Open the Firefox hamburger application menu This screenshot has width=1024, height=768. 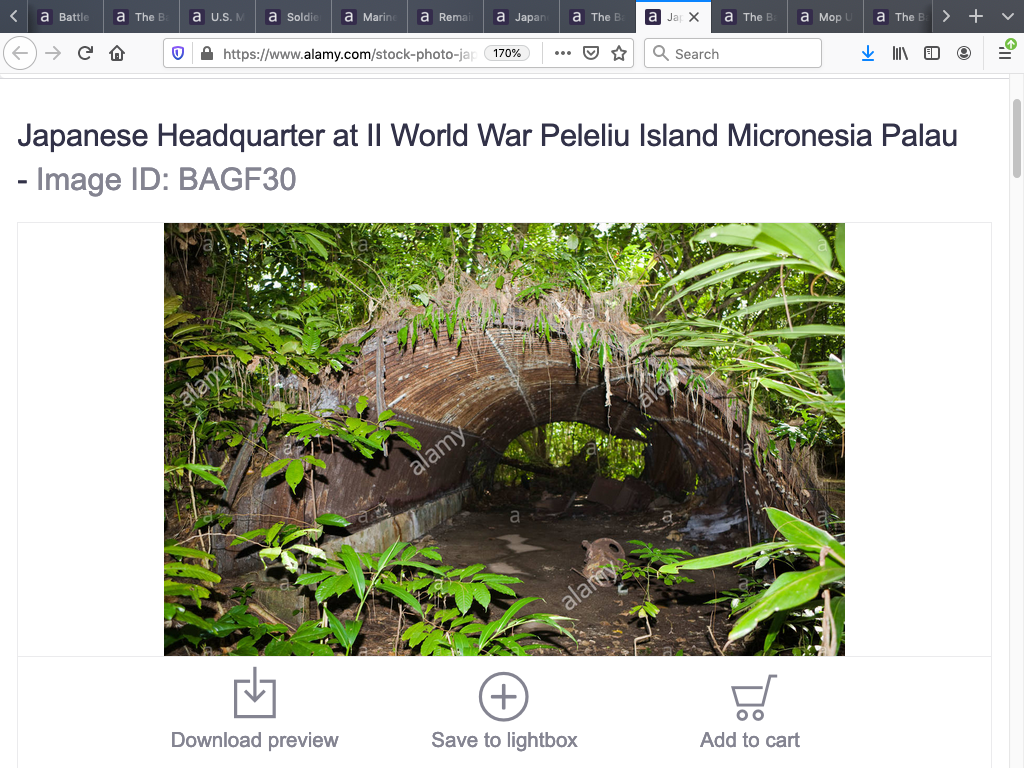pyautogui.click(x=1005, y=54)
